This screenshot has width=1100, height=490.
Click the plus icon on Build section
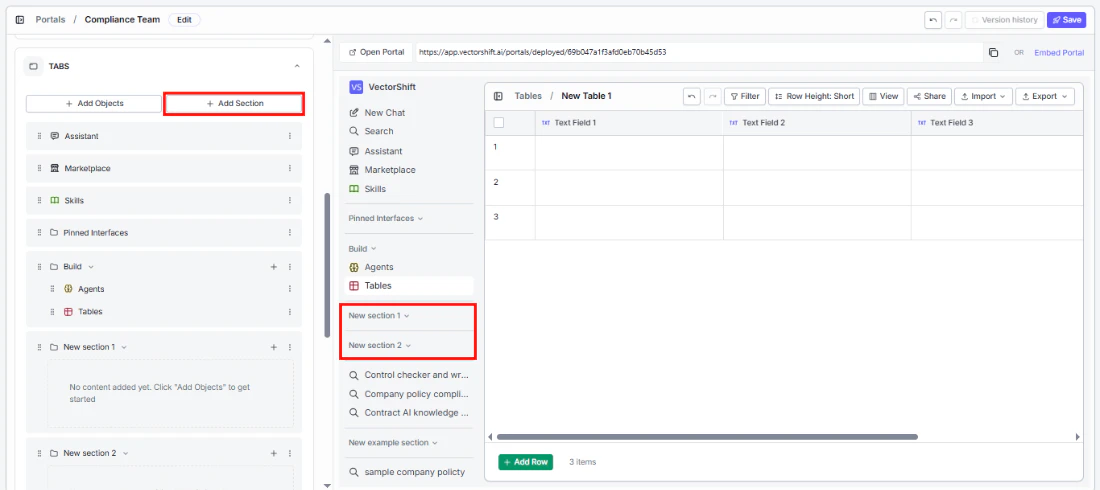point(274,267)
